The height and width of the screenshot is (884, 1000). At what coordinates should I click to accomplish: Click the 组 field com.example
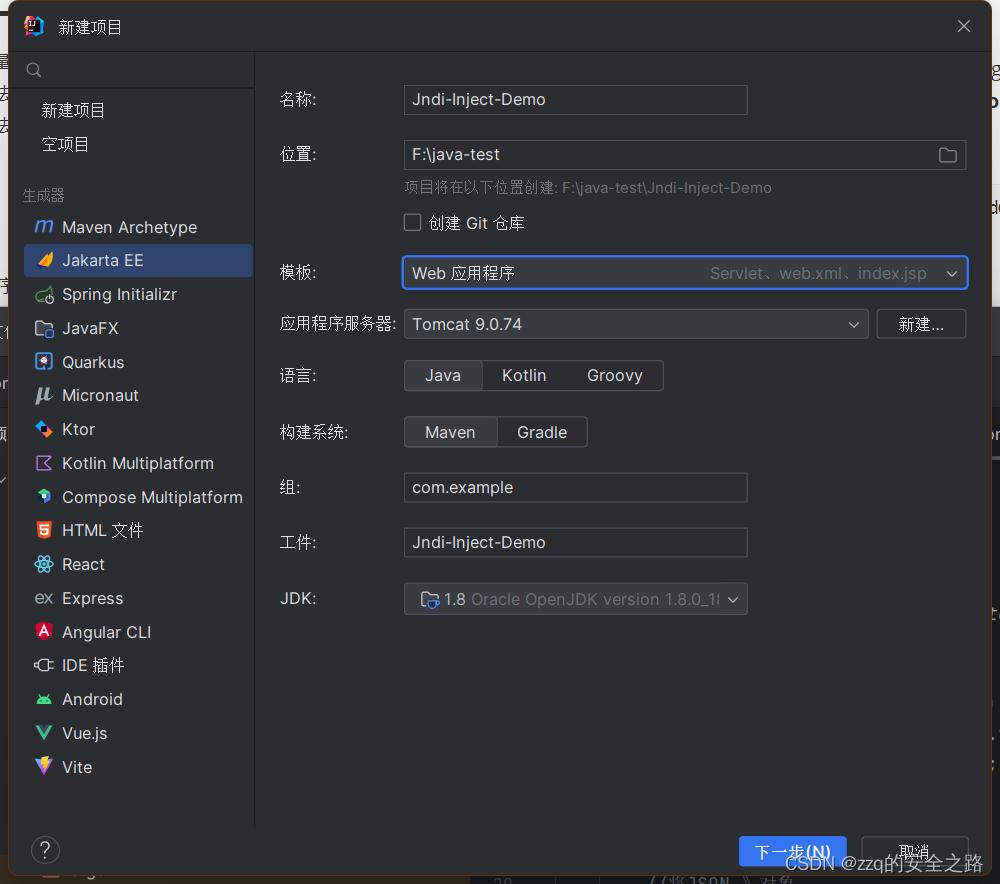[575, 488]
